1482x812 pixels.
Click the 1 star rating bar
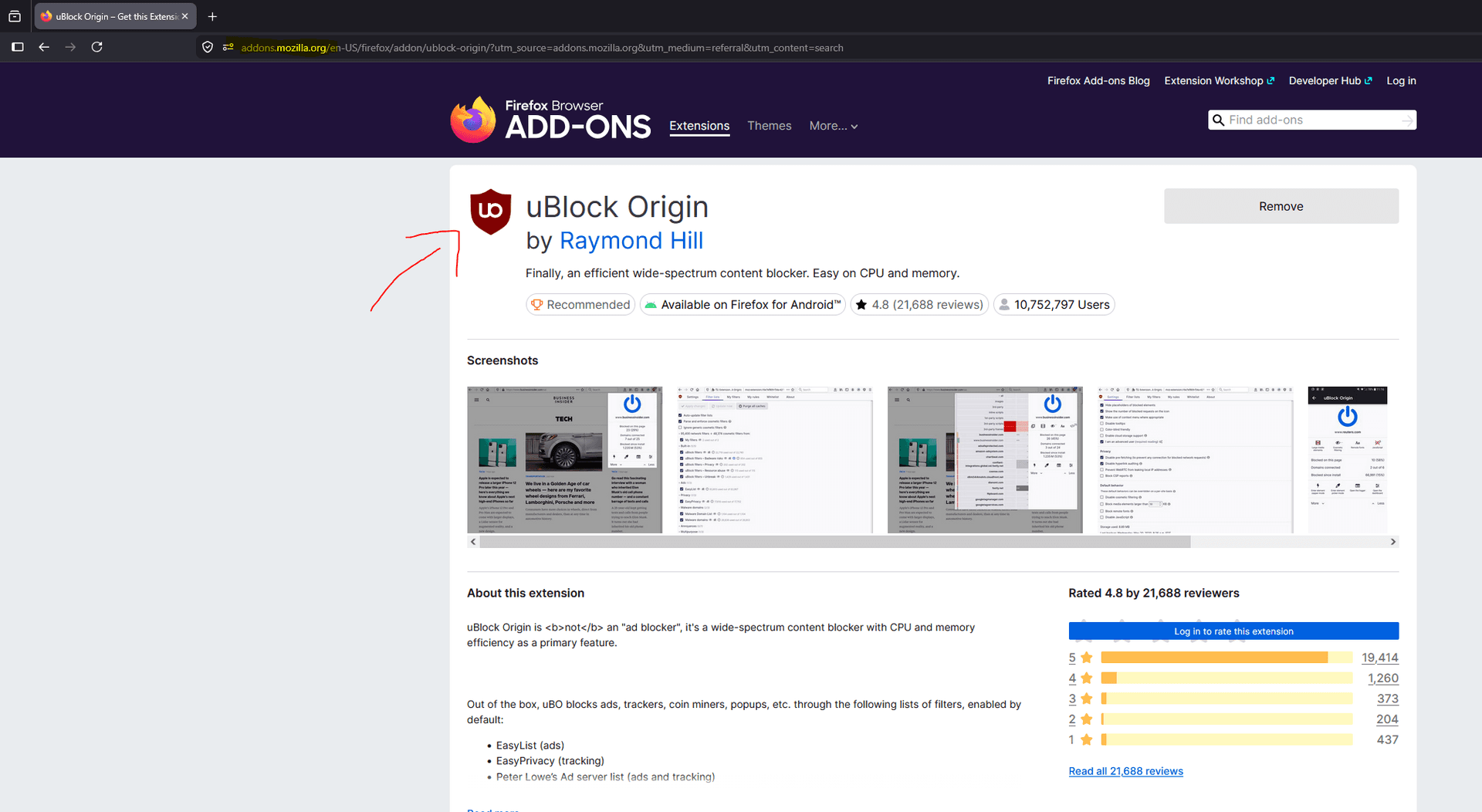(x=1227, y=739)
